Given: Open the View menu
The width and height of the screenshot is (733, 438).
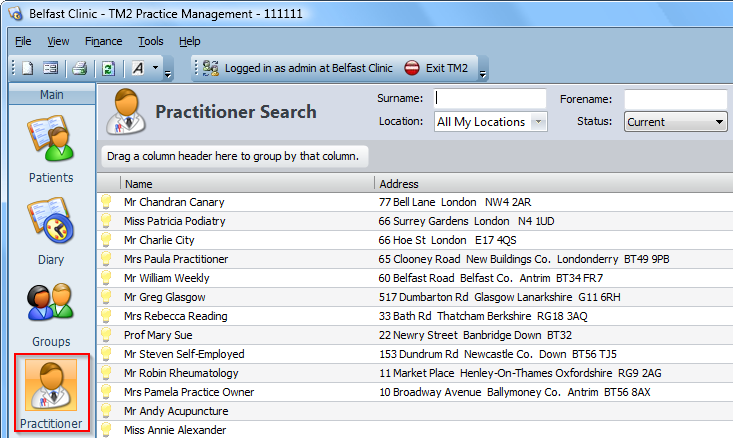Looking at the screenshot, I should [x=58, y=41].
